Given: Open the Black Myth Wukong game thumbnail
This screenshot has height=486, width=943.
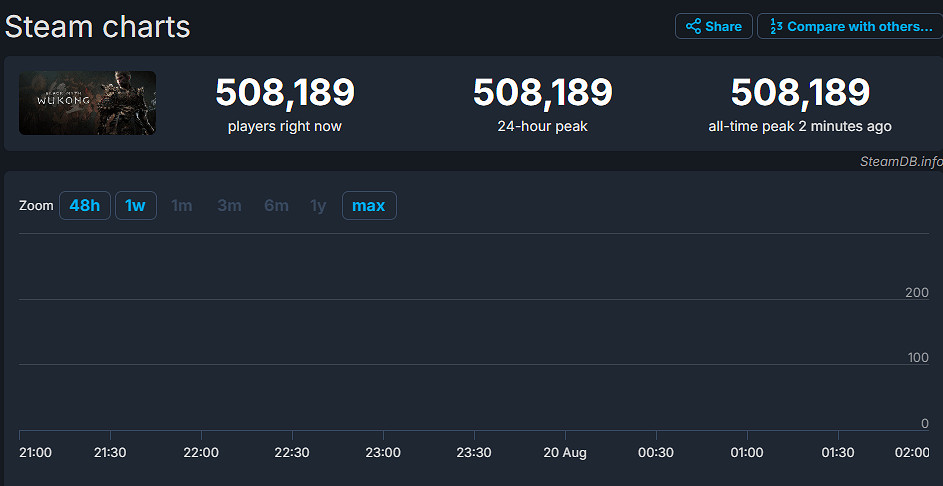Looking at the screenshot, I should click(x=87, y=103).
